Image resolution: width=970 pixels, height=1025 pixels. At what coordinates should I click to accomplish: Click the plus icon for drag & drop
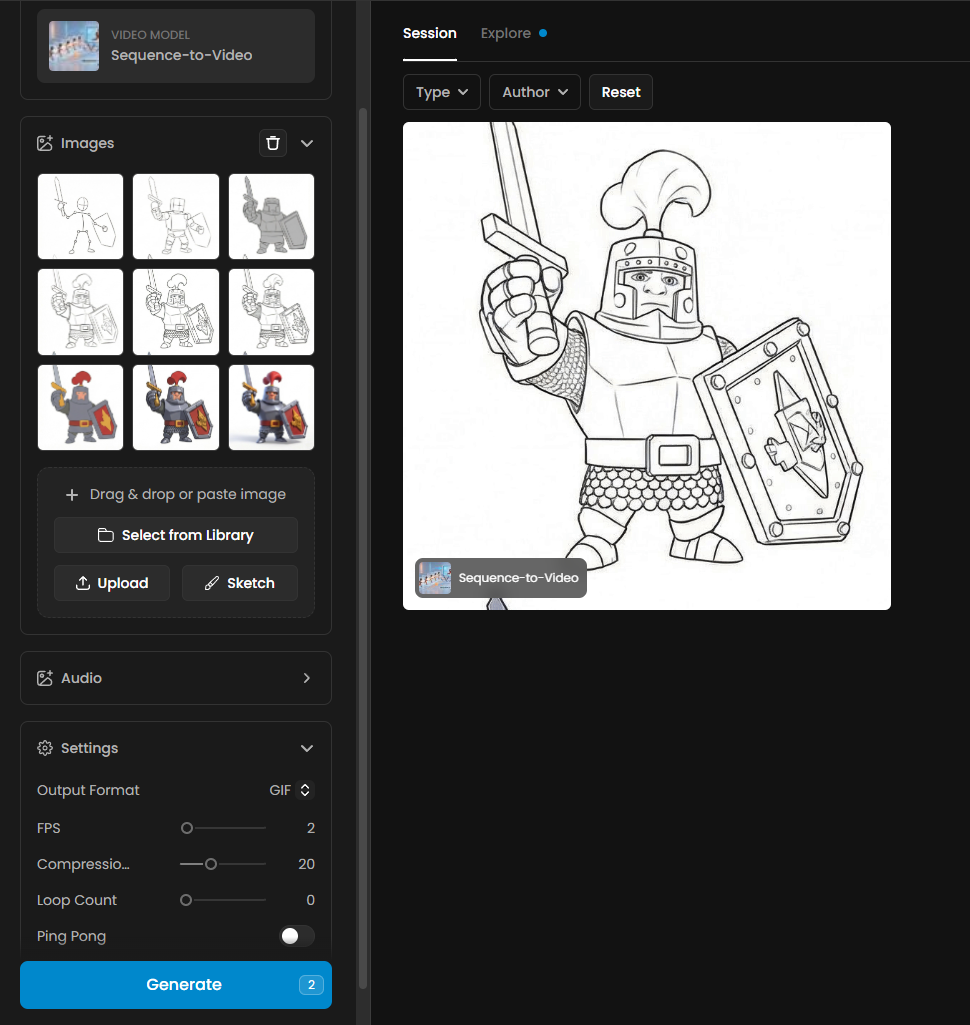click(x=72, y=495)
